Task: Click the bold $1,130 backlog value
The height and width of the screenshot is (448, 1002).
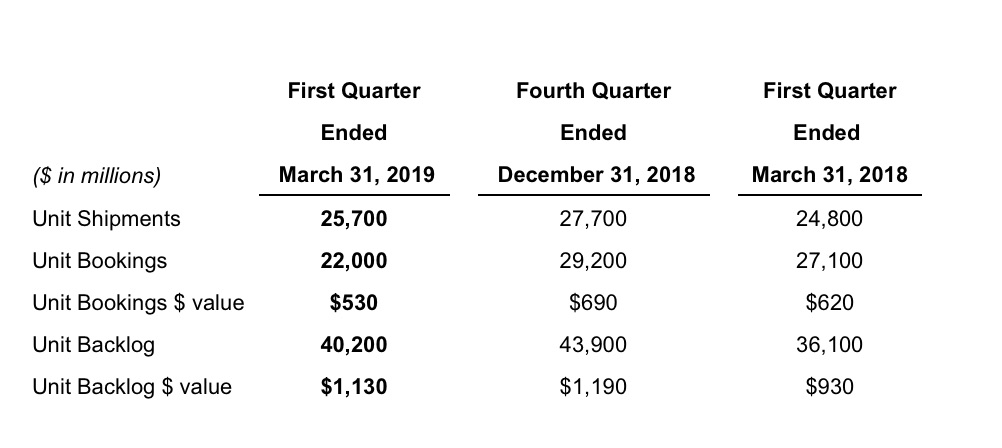Action: 354,387
